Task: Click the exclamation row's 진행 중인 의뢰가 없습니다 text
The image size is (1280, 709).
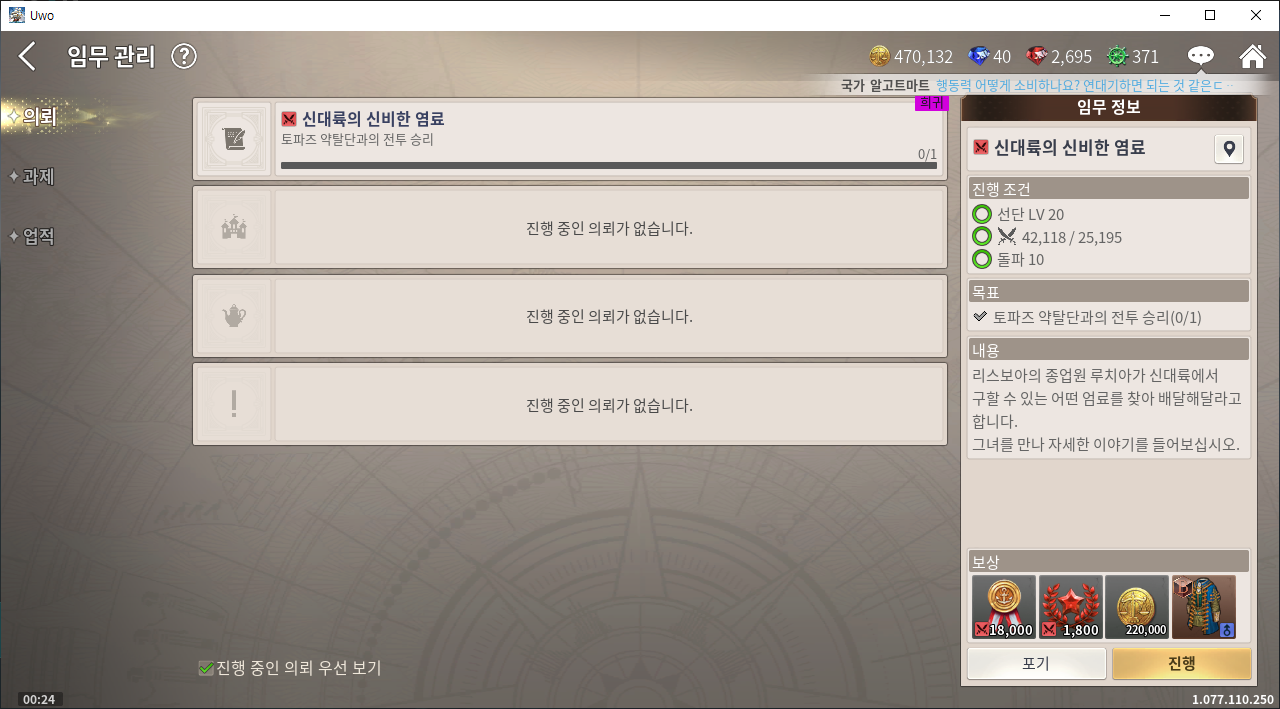Action: pyautogui.click(x=609, y=405)
